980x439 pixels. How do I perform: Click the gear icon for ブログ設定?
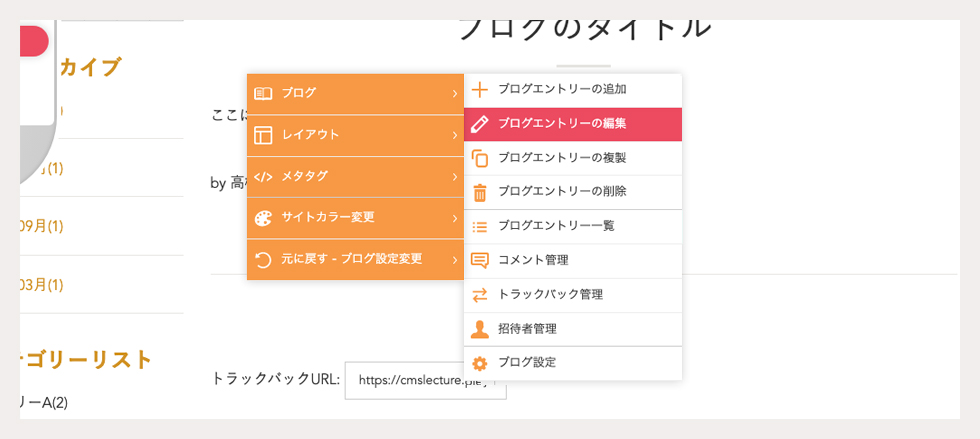479,363
